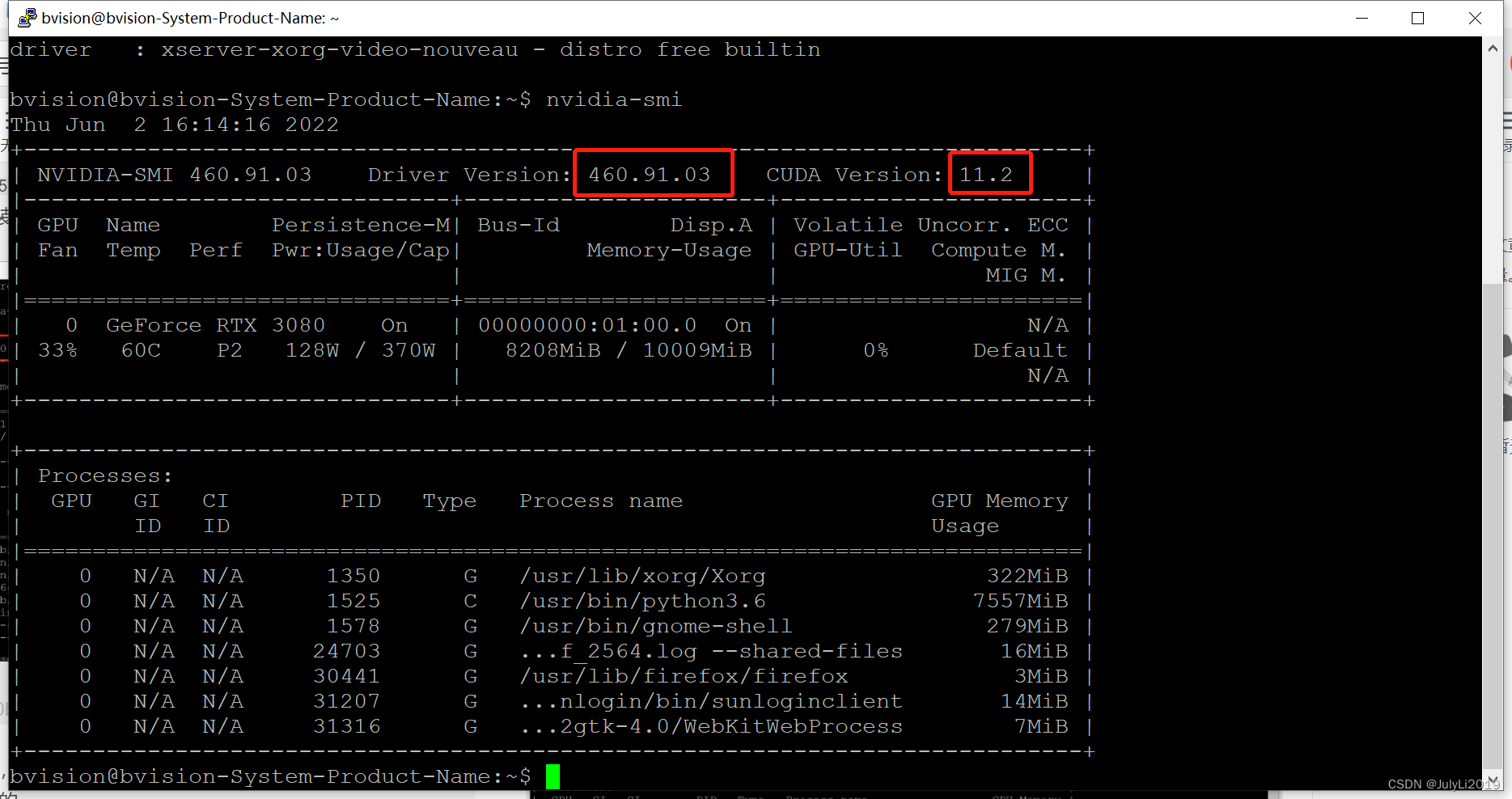Image resolution: width=1512 pixels, height=799 pixels.
Task: Click the 0% GPU-Util value
Action: (875, 350)
